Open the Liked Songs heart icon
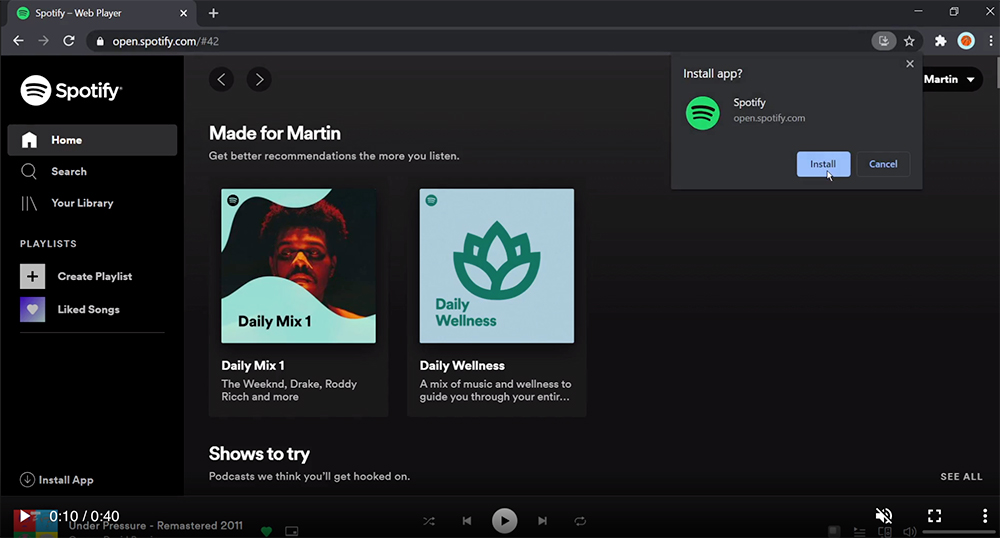1000x538 pixels. click(x=33, y=310)
